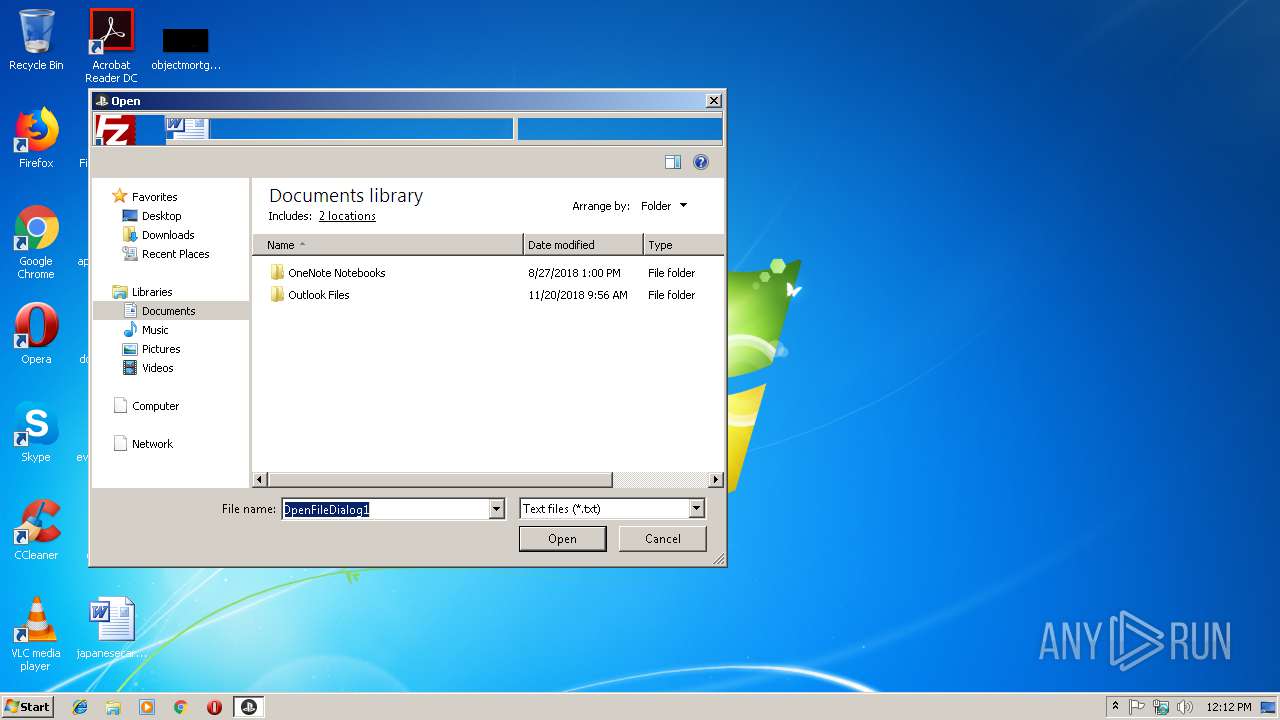Launch CCleaner from the desktop
This screenshot has height=720, width=1280.
coord(36,529)
